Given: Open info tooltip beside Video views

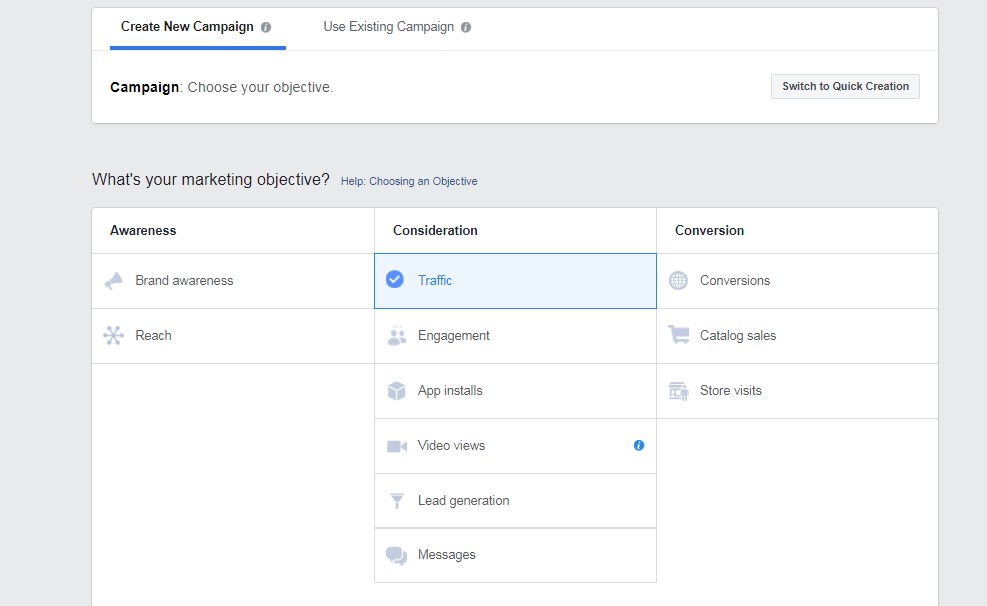Looking at the screenshot, I should tap(639, 445).
